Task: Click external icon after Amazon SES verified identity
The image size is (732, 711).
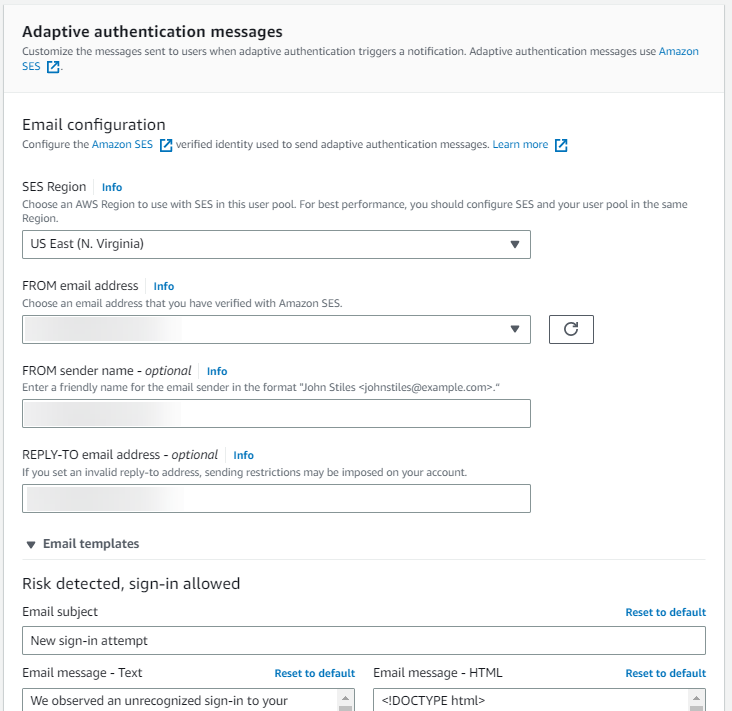Action: pos(166,145)
